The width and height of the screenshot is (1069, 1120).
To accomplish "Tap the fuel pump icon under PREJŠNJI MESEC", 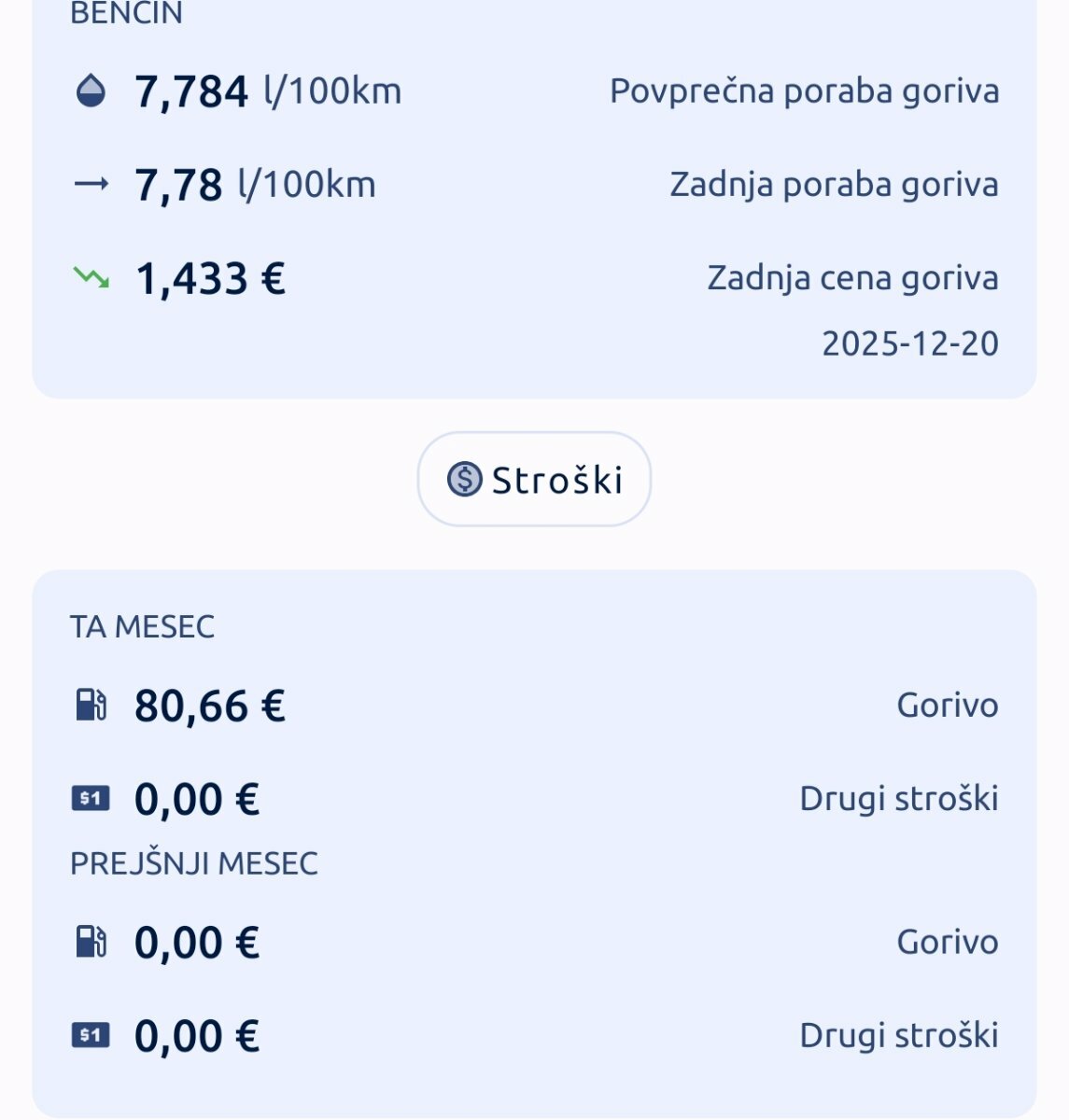I will [x=91, y=942].
